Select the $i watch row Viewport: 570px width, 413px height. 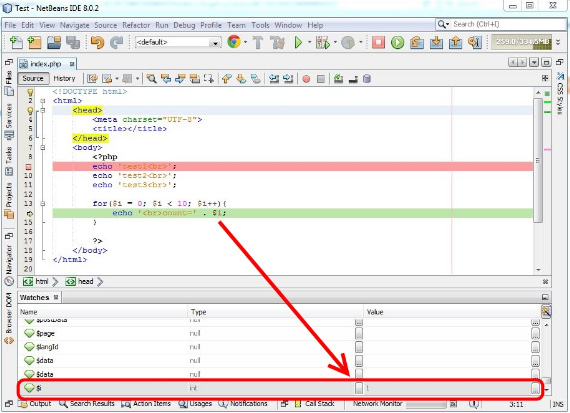[x=280, y=388]
